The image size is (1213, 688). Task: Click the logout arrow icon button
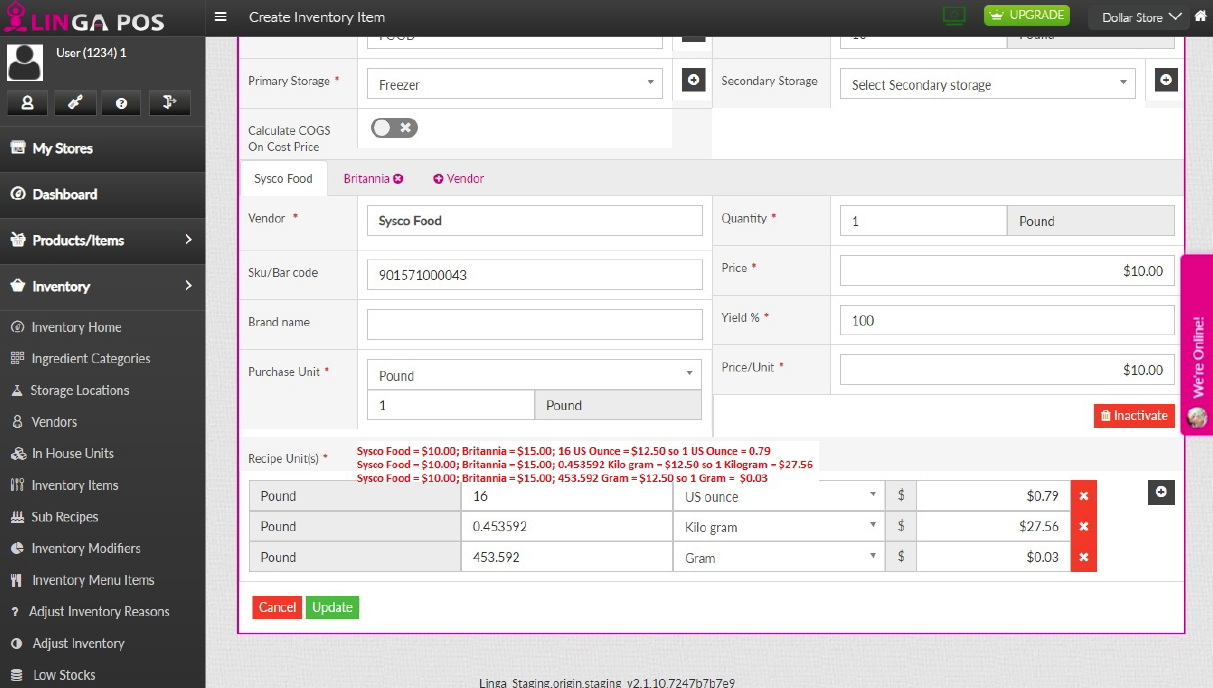[x=169, y=102]
